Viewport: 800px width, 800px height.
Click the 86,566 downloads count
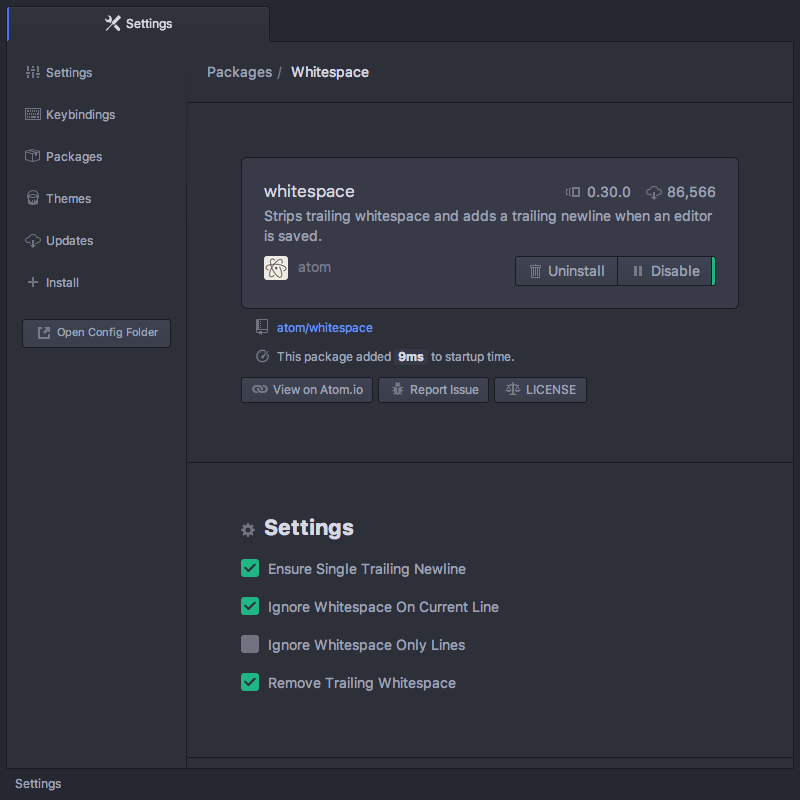tap(691, 192)
